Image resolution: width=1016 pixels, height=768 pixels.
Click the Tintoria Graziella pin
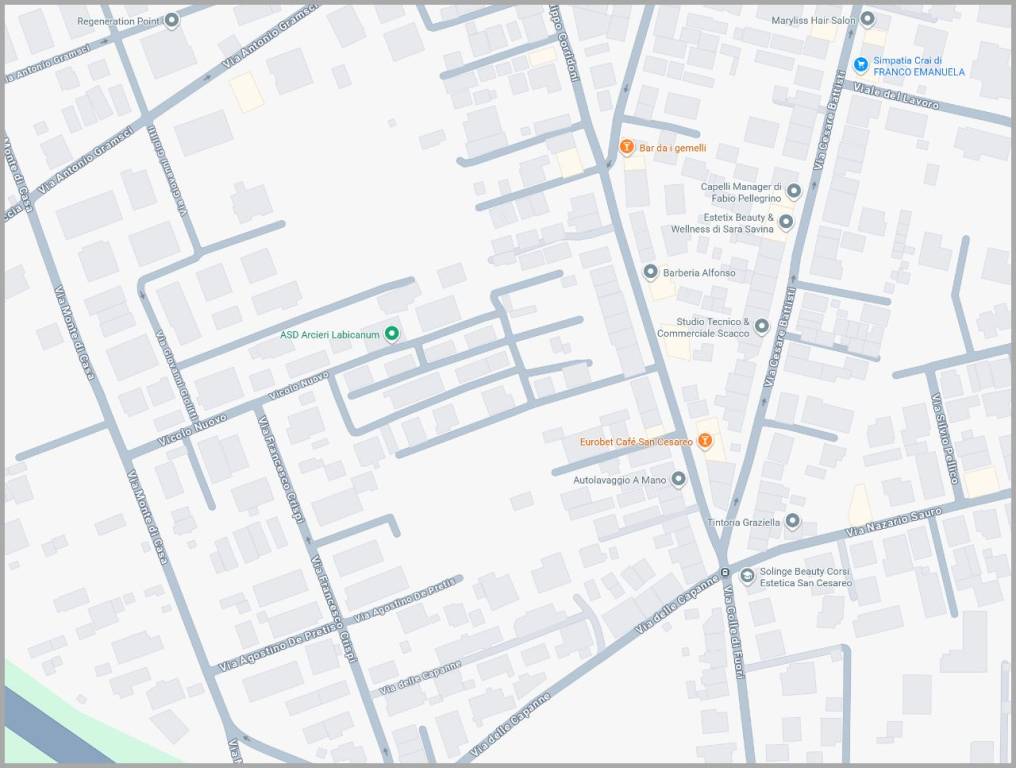tap(792, 521)
